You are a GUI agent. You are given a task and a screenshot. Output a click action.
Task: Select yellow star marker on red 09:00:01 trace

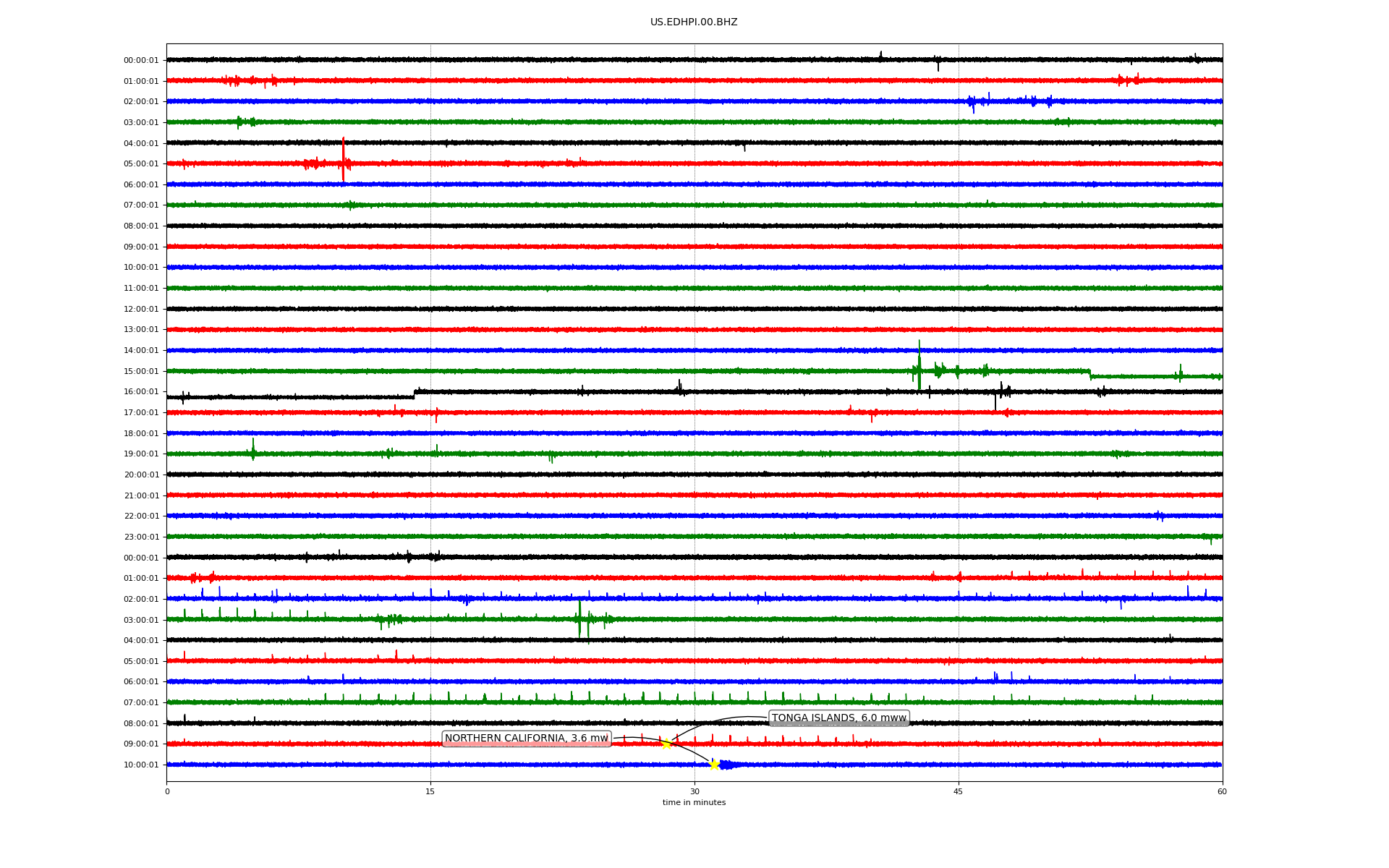tap(666, 744)
